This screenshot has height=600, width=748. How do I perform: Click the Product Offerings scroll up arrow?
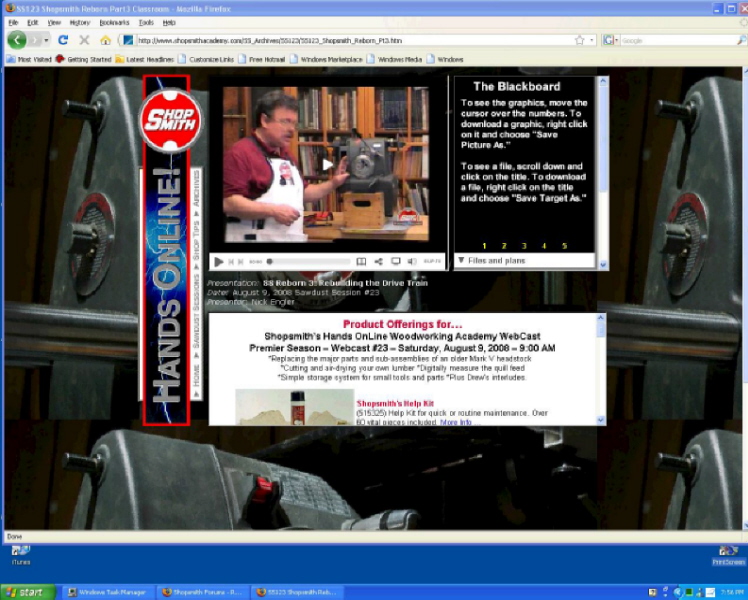(x=601, y=318)
